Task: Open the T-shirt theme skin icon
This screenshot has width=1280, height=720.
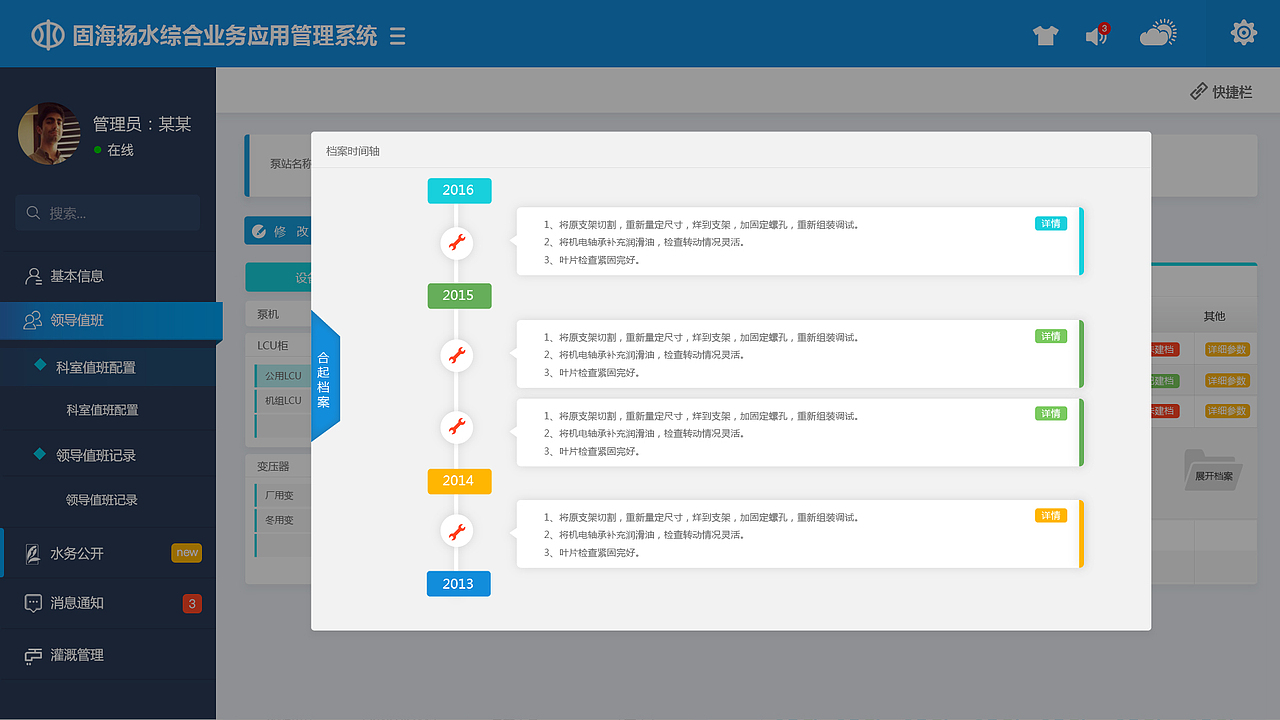Action: [1045, 36]
